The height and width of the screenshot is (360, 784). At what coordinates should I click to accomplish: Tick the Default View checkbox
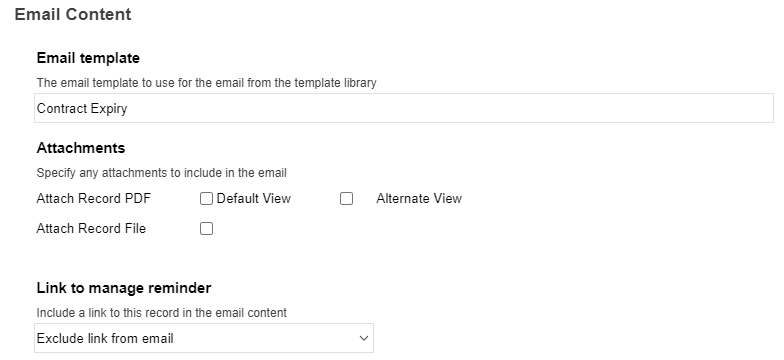click(206, 198)
